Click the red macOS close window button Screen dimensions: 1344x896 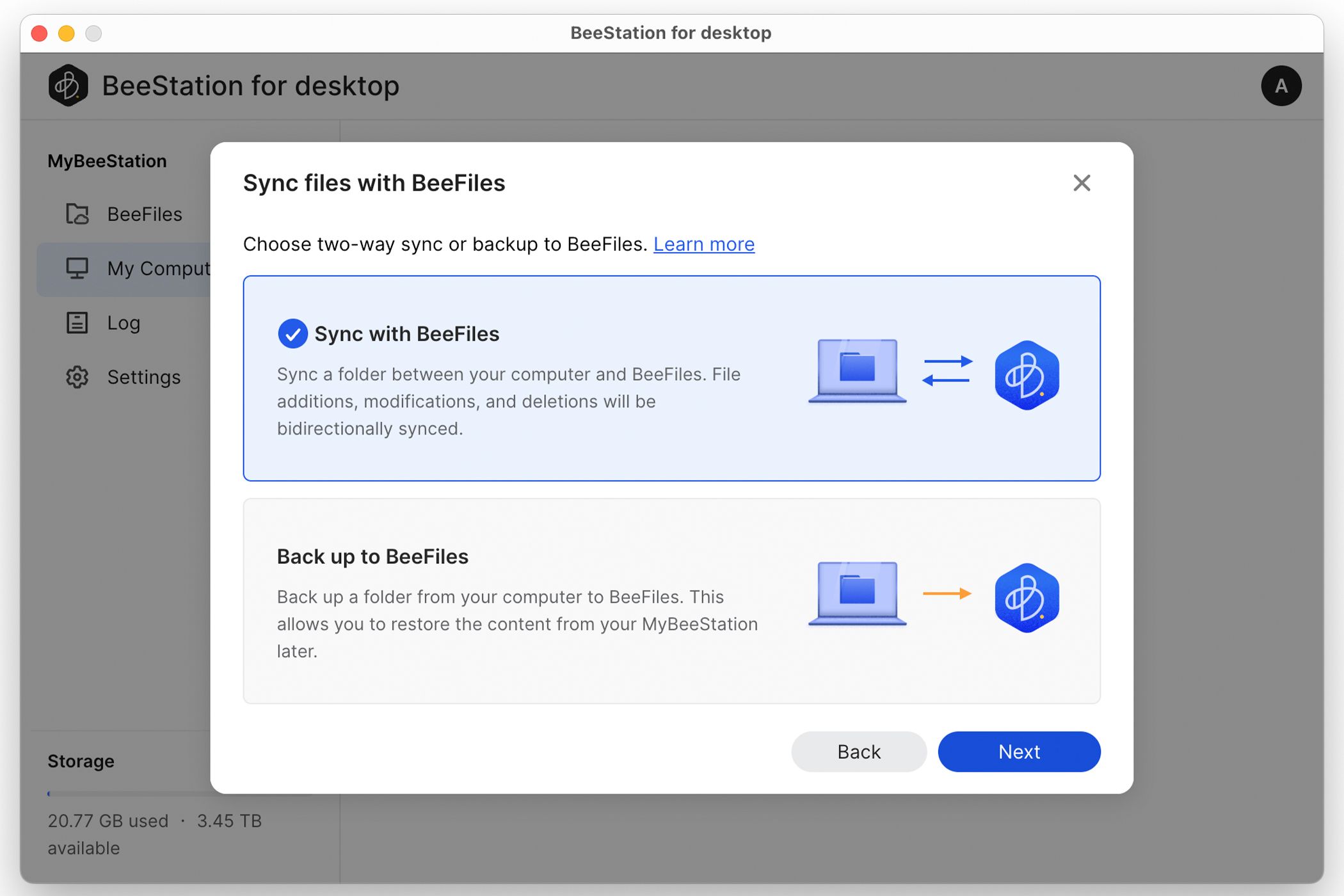(40, 33)
